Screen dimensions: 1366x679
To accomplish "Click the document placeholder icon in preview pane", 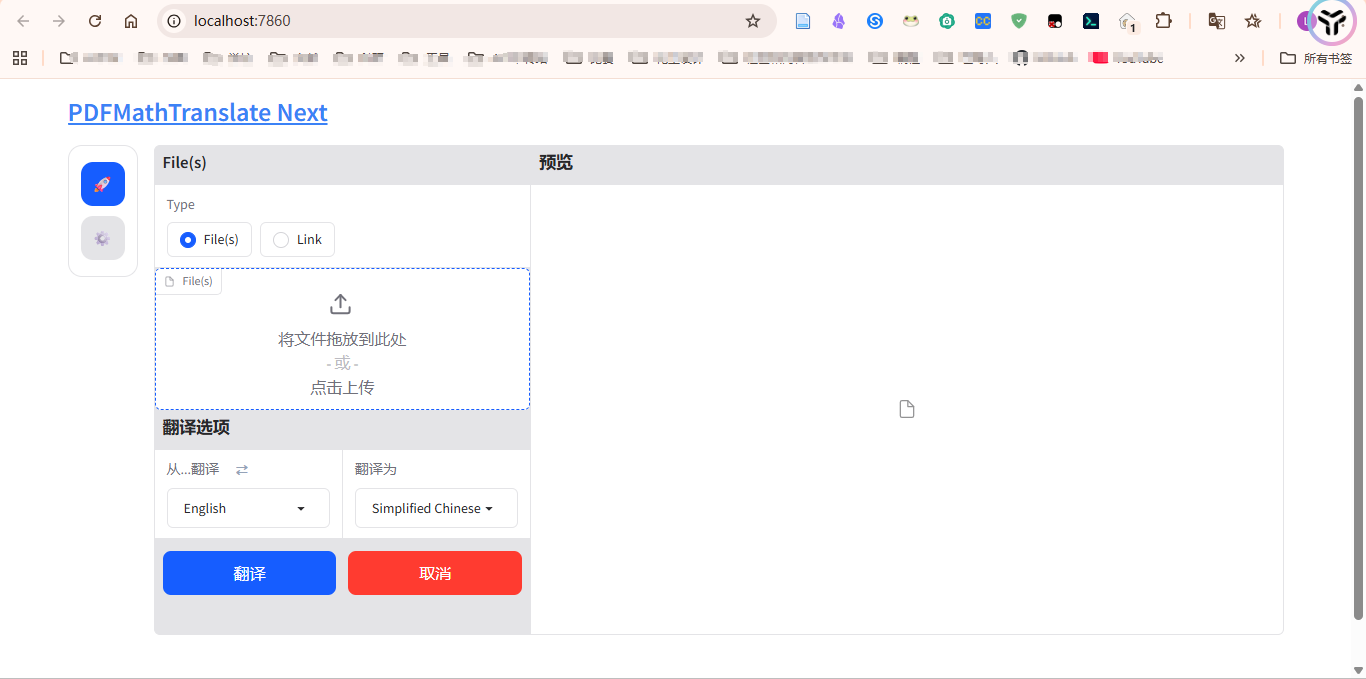I will tap(907, 409).
